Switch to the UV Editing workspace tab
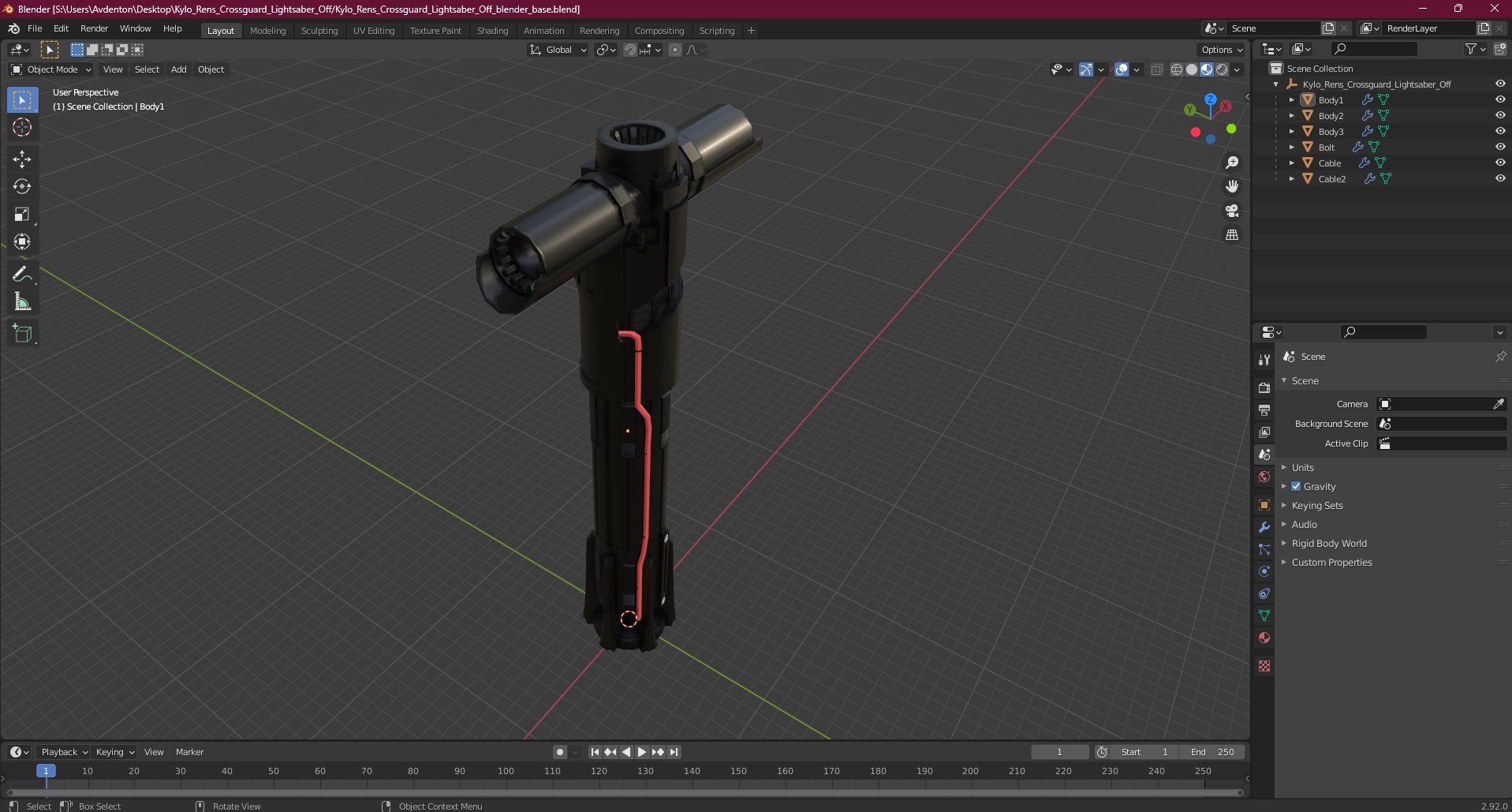Screen dimensions: 1512x812 (374, 31)
